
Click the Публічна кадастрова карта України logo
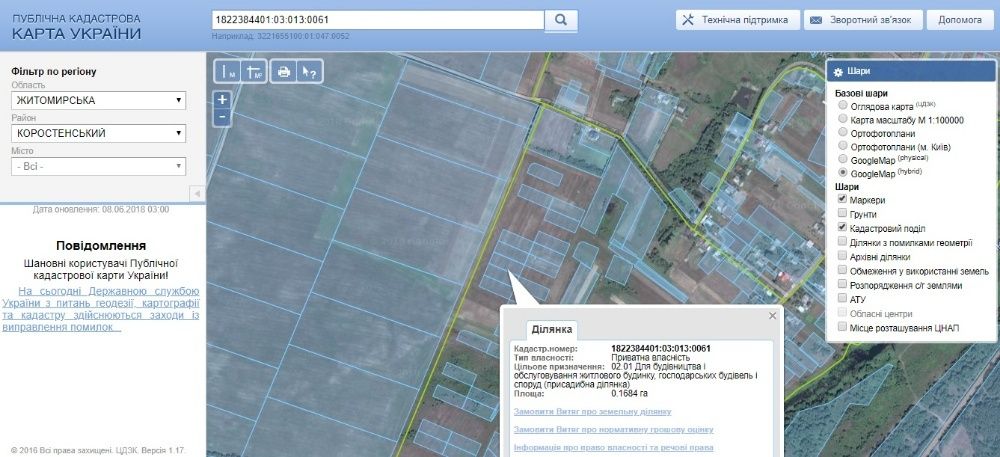click(x=77, y=27)
